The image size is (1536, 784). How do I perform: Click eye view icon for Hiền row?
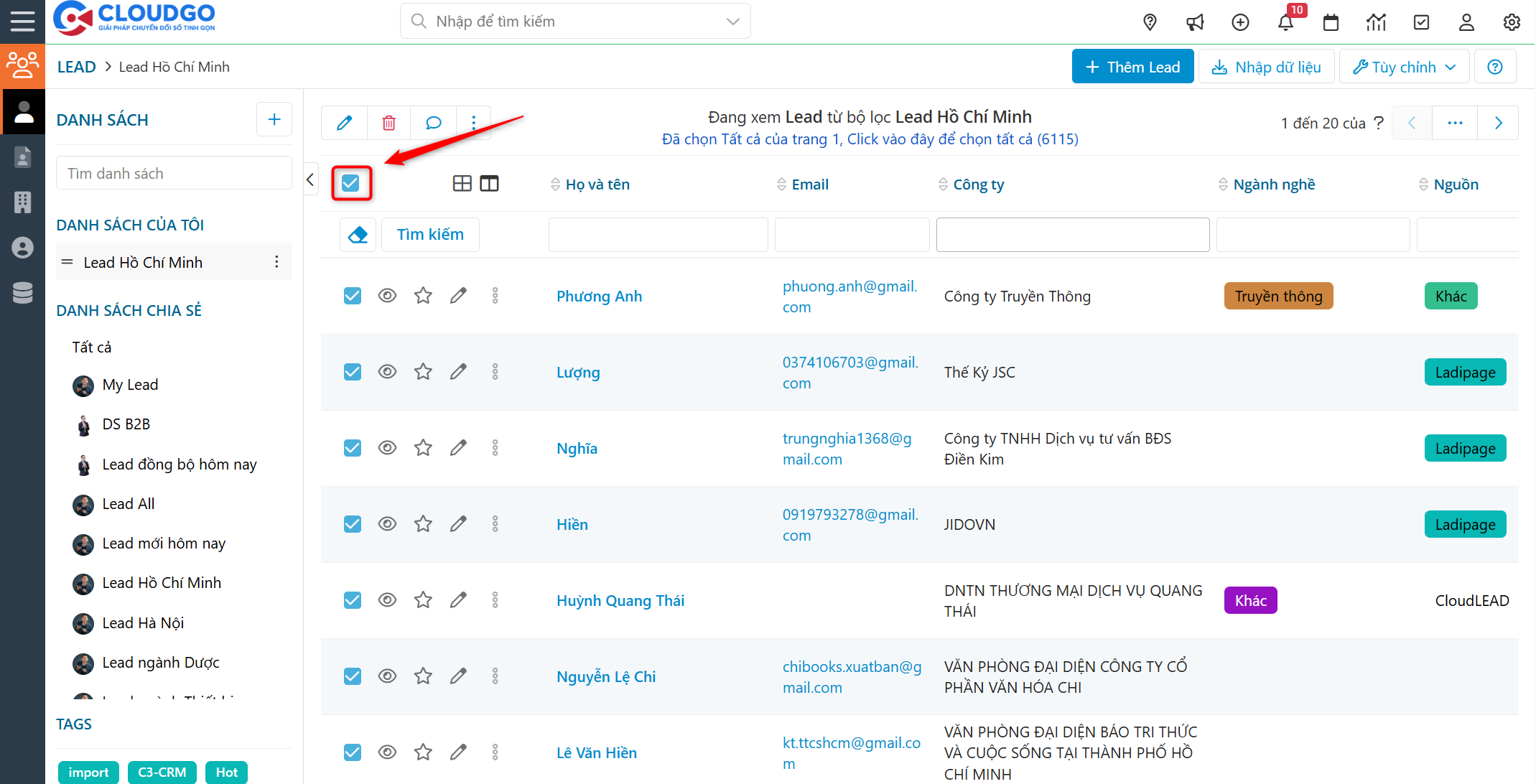(x=387, y=524)
